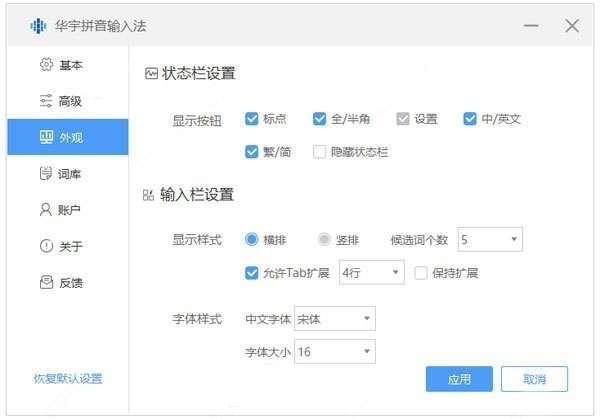Click the info icon beside 关于

46,246
